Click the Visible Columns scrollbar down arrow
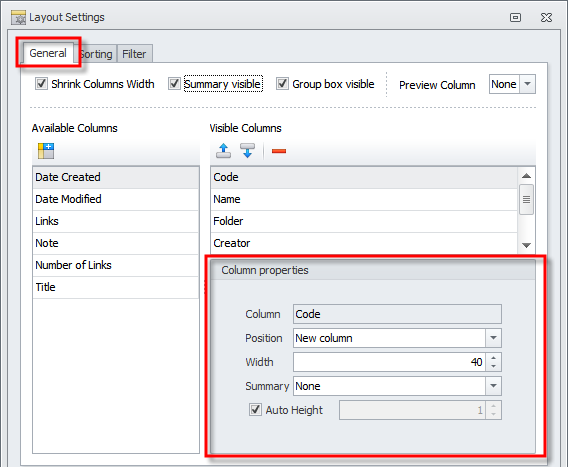 click(x=526, y=245)
